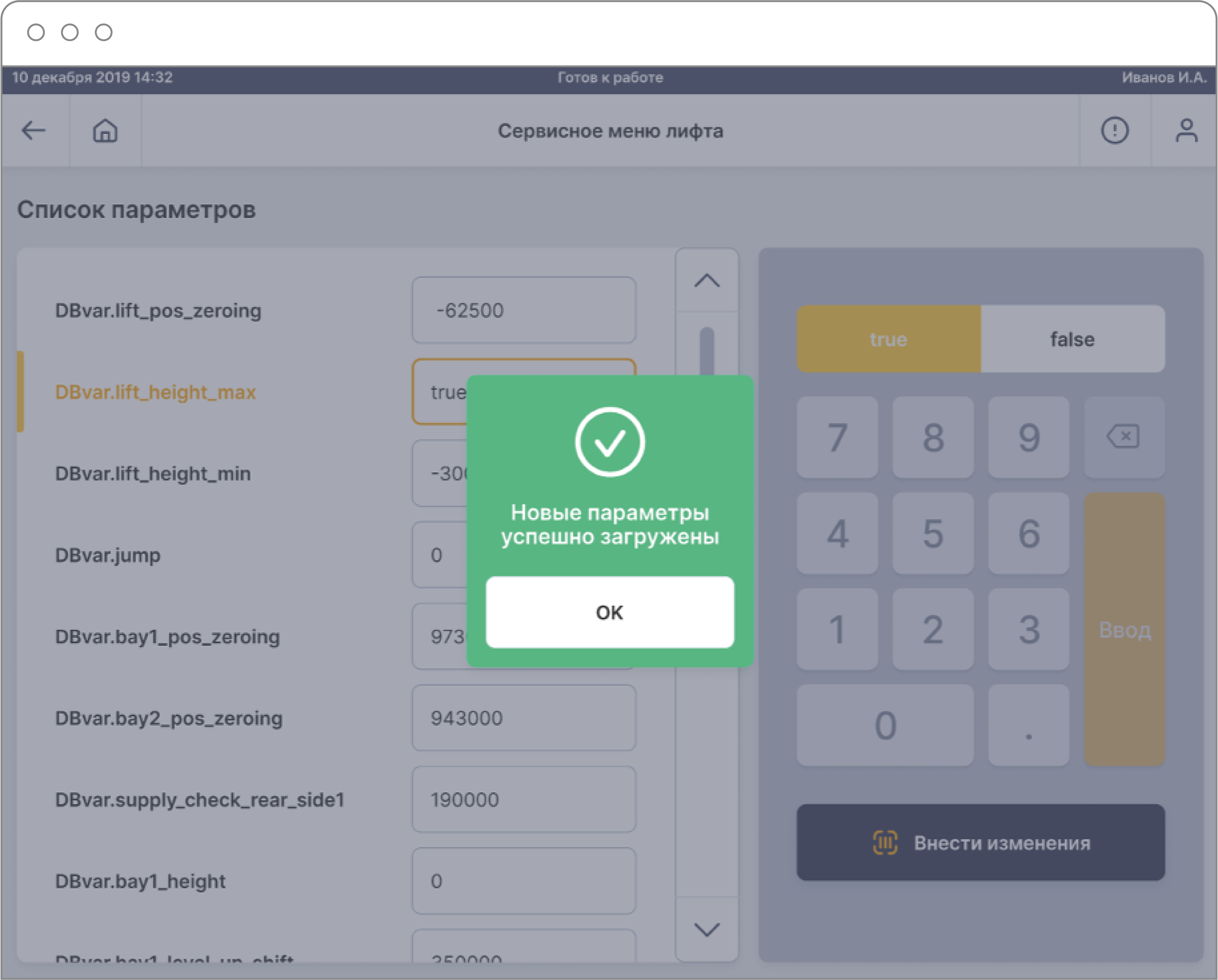This screenshot has height=980, width=1218.
Task: Click the DBvar.lift_pos_zeroing value field
Action: click(x=524, y=310)
